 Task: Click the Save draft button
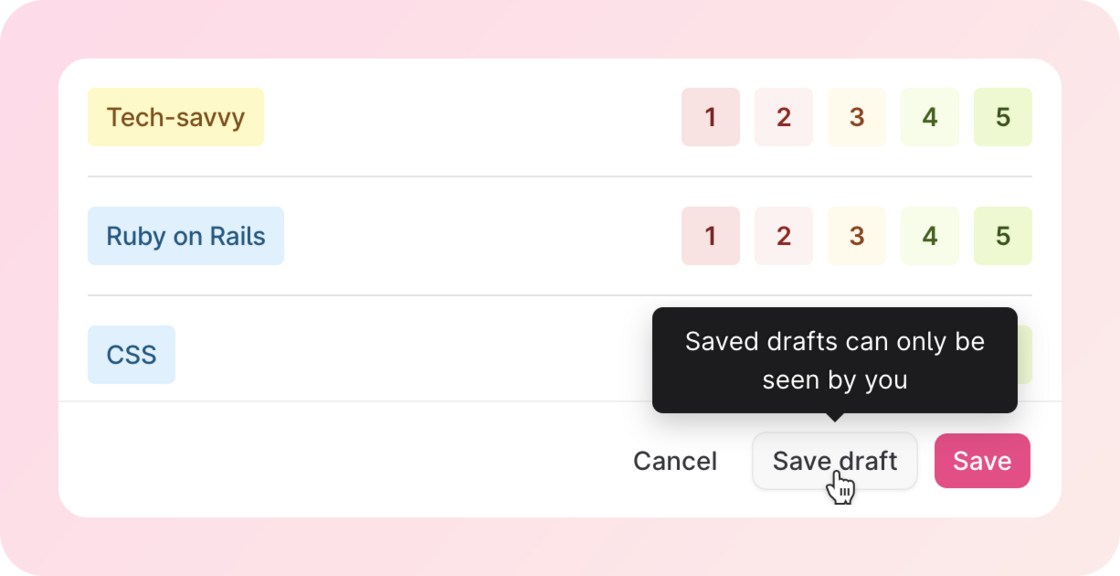(834, 461)
